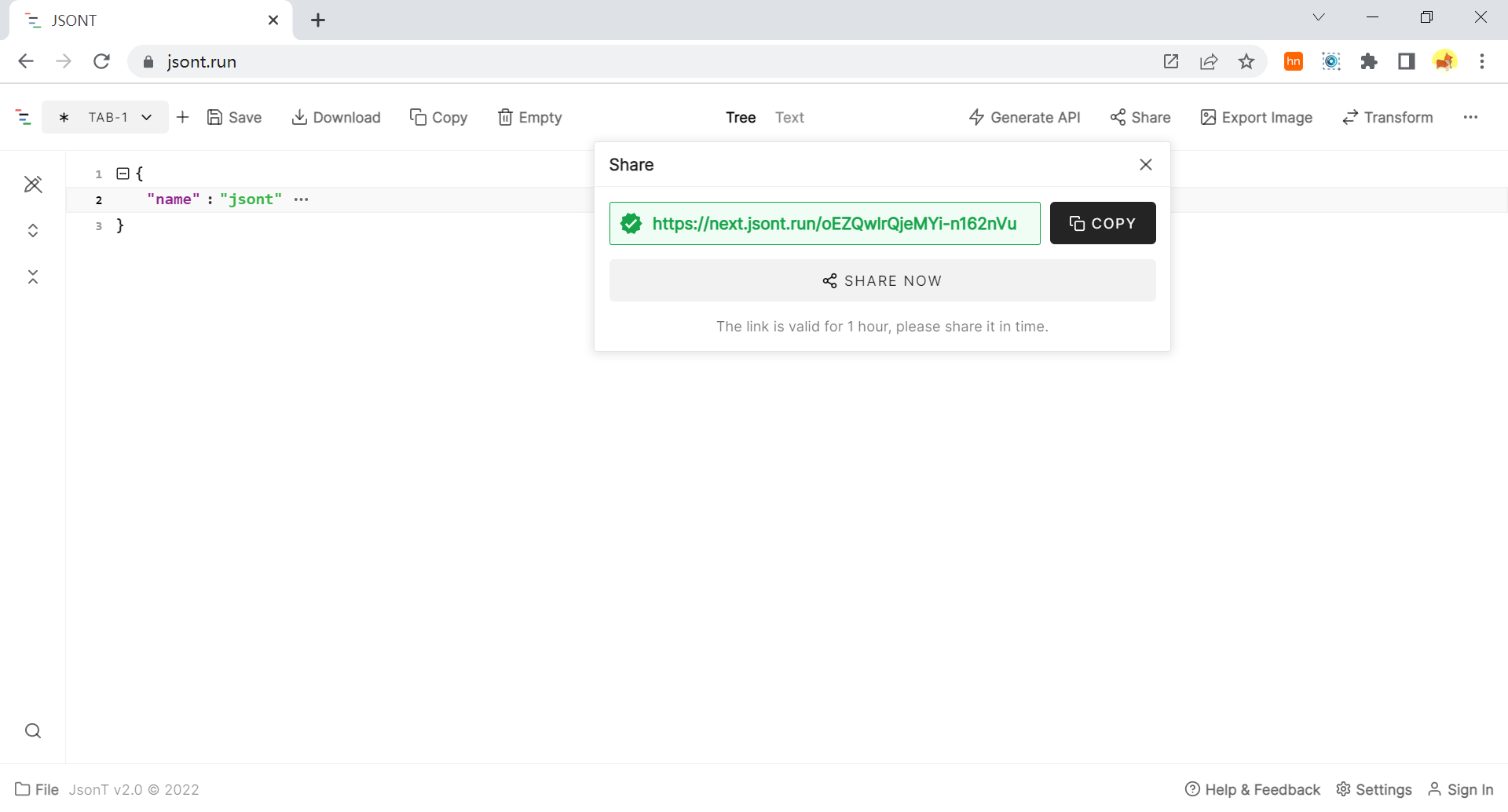Switch to Tree view mode
This screenshot has width=1508, height=812.
[x=741, y=117]
